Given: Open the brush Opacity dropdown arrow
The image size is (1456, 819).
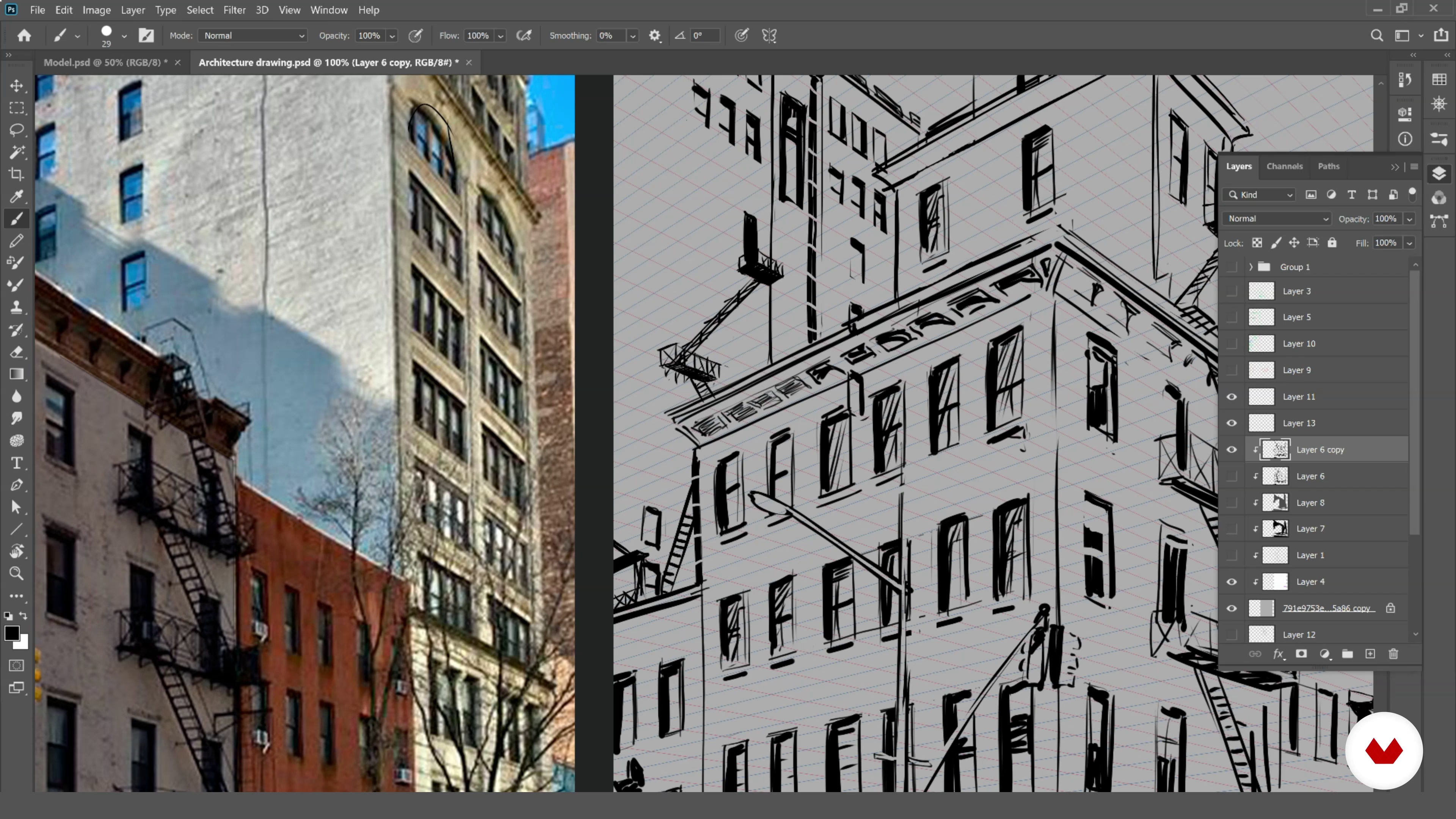Looking at the screenshot, I should pos(392,36).
